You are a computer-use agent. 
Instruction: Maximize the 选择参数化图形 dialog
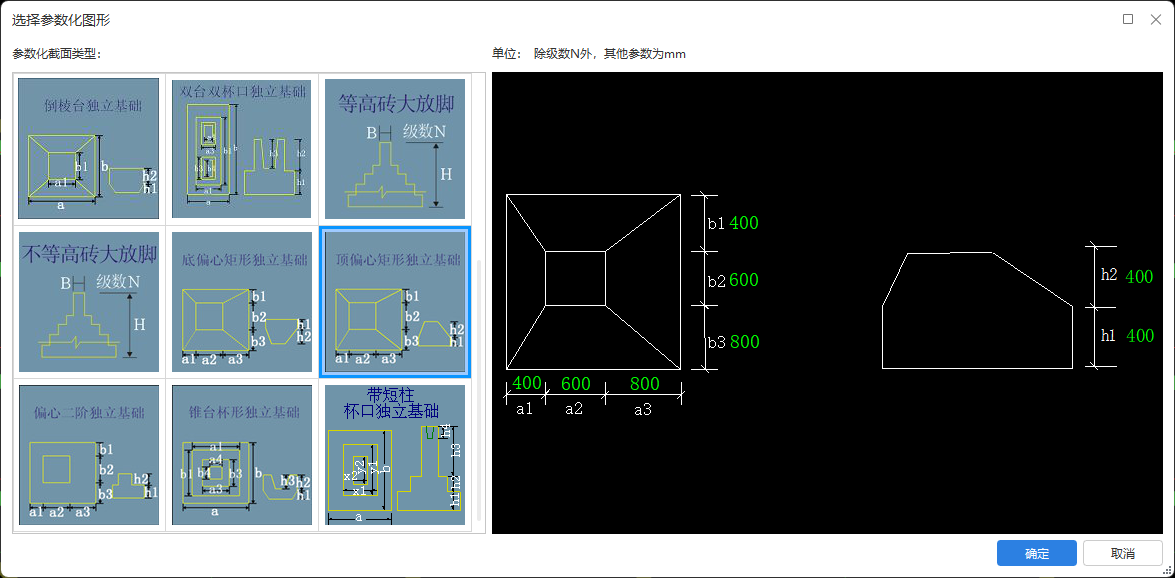click(x=1128, y=19)
